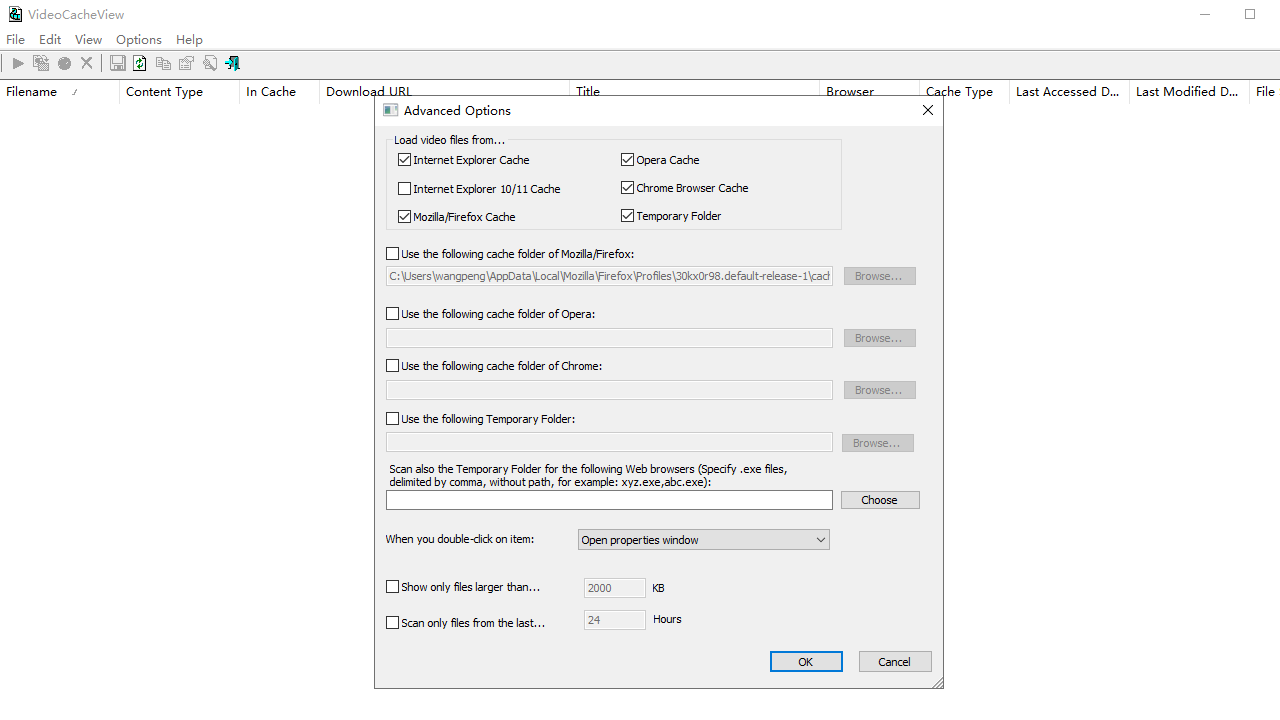Image resolution: width=1280 pixels, height=720 pixels.
Task: Click the Cancel button
Action: [894, 662]
